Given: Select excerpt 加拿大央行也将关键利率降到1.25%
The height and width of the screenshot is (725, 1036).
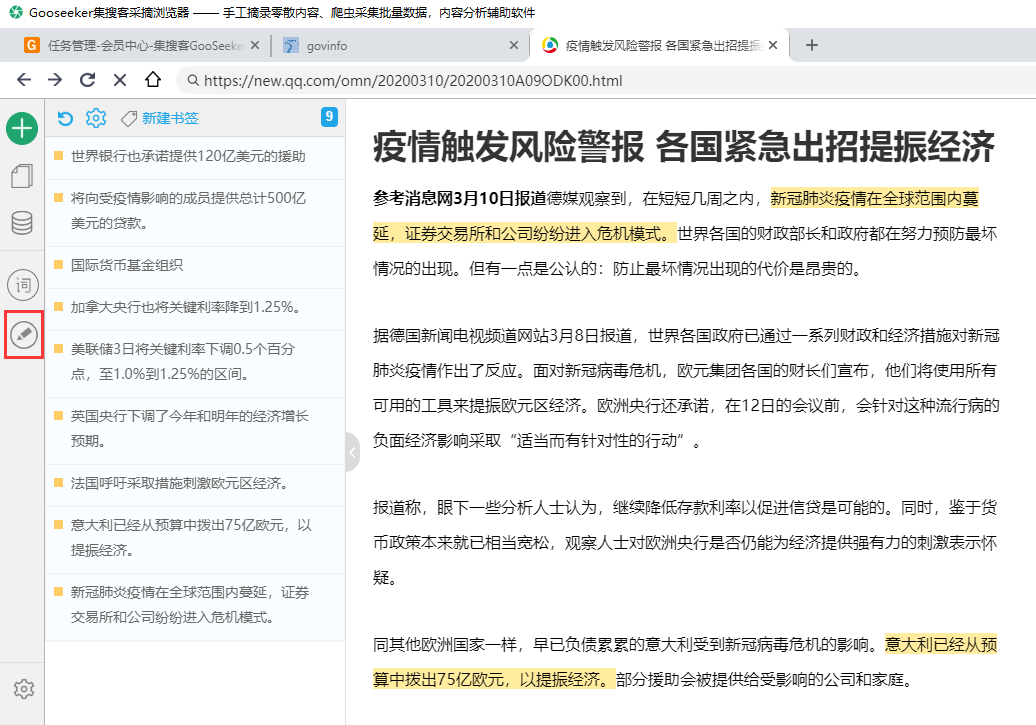Looking at the screenshot, I should coord(195,308).
